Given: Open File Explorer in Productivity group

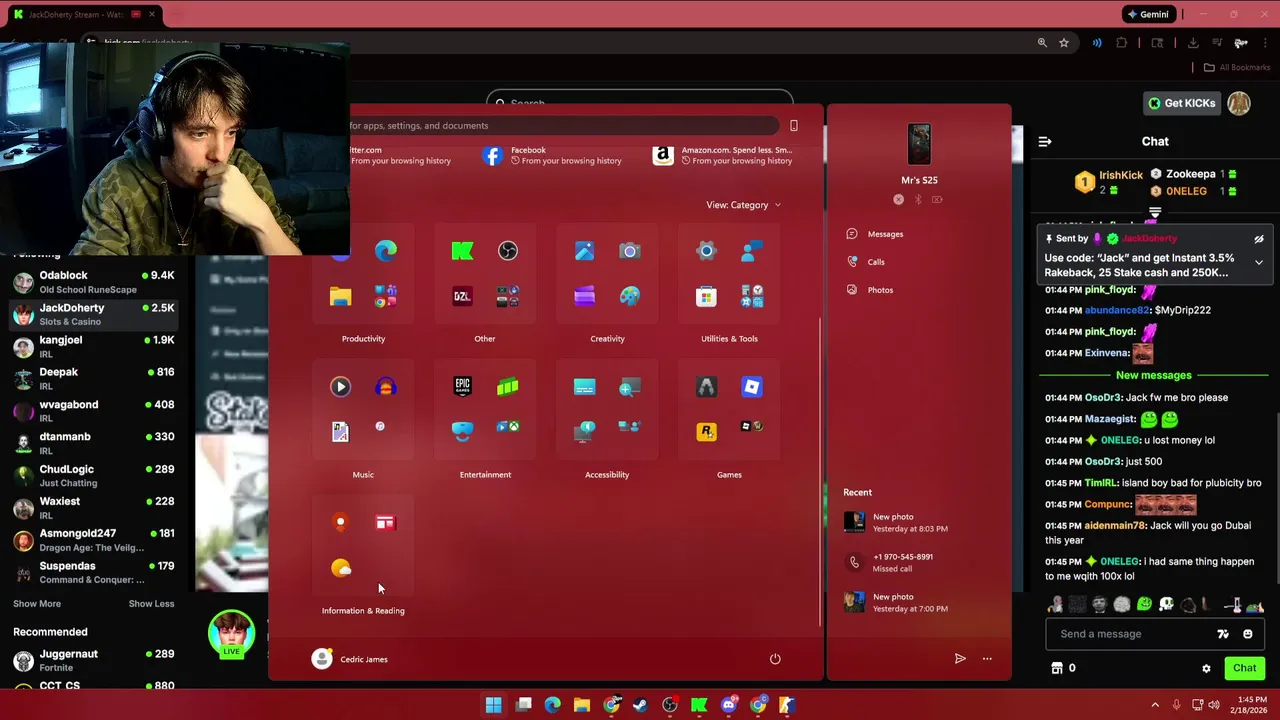Looking at the screenshot, I should pos(341,296).
